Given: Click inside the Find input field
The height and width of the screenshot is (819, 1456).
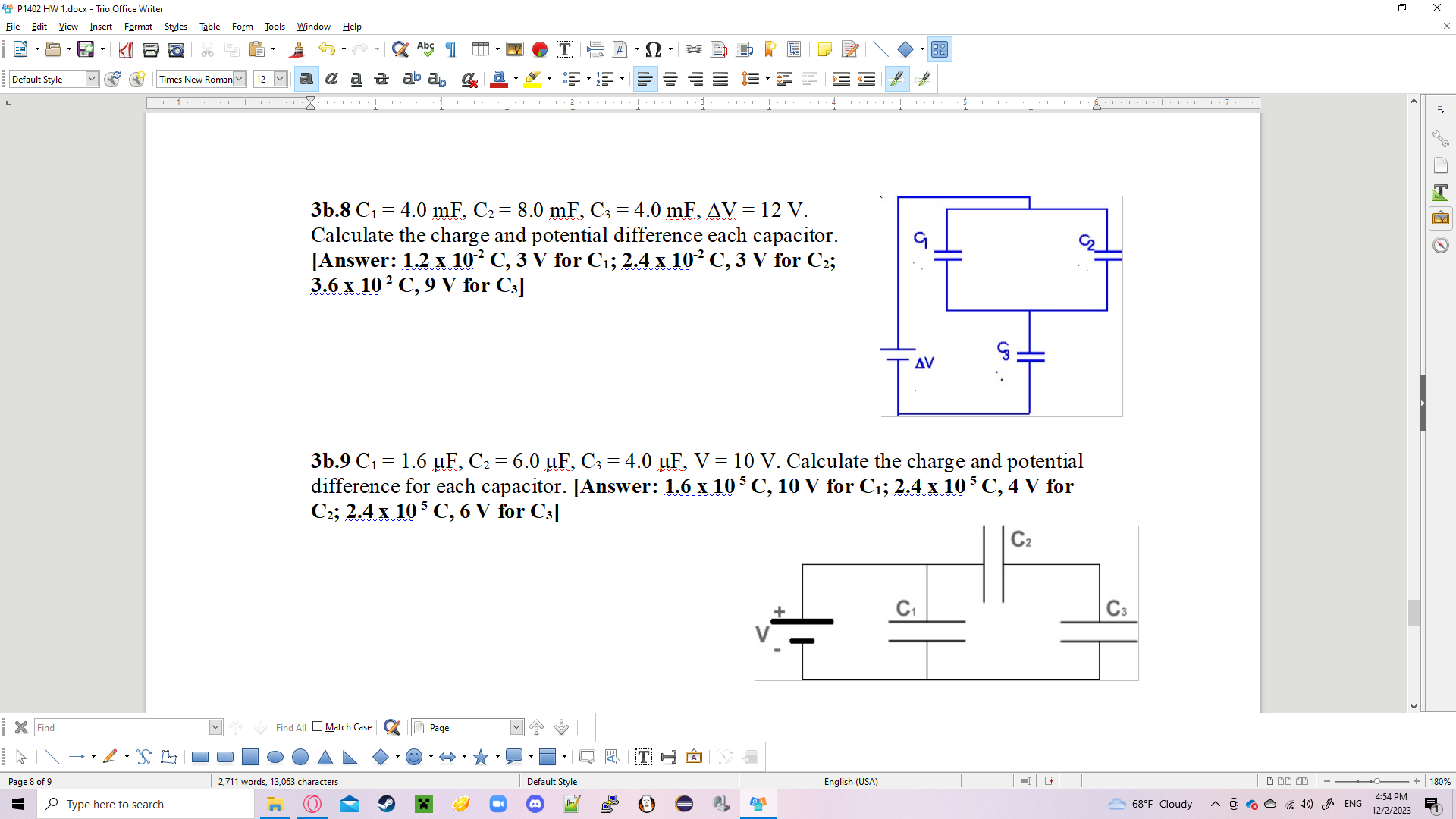Looking at the screenshot, I should (121, 727).
